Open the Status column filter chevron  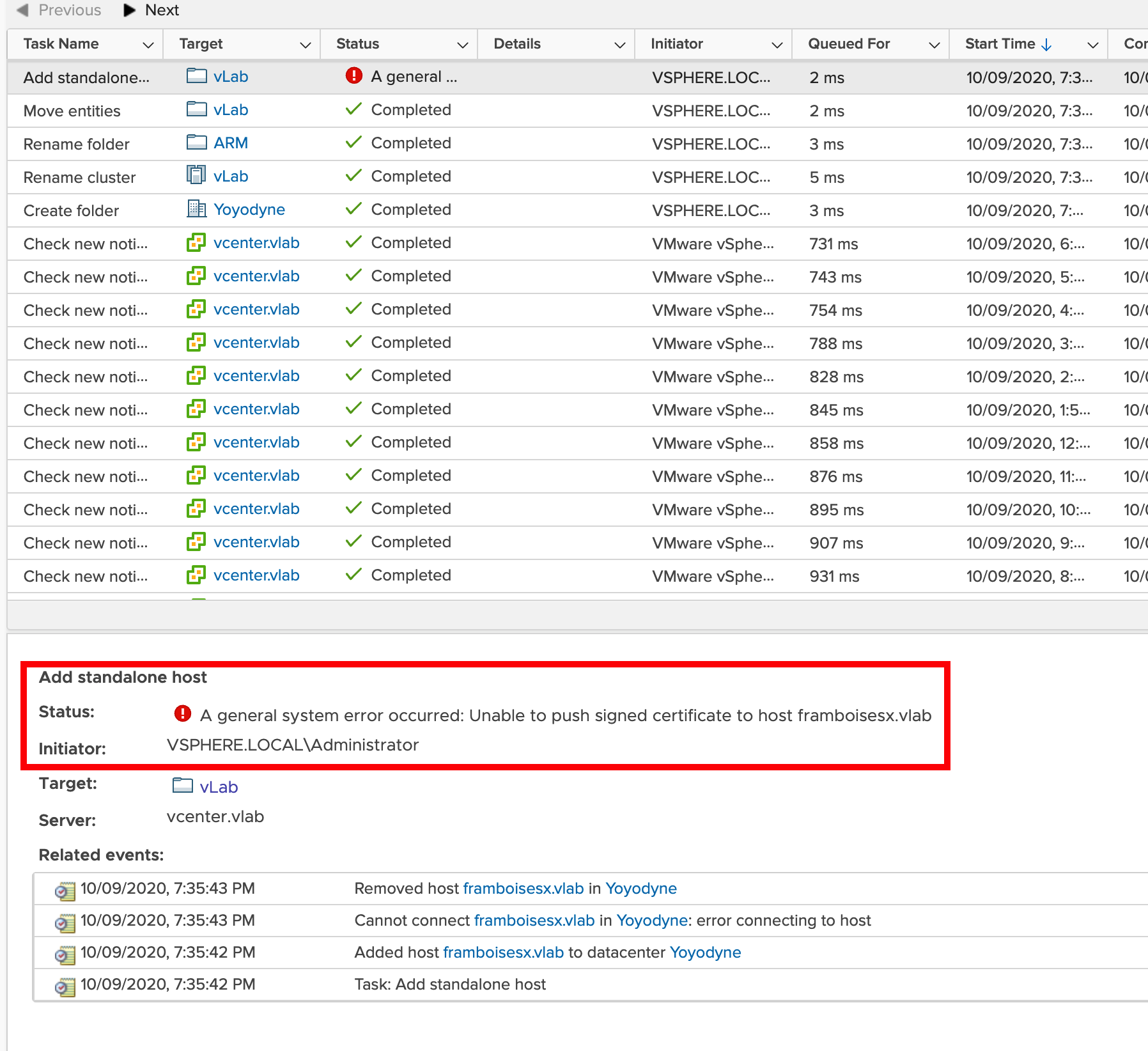(462, 45)
